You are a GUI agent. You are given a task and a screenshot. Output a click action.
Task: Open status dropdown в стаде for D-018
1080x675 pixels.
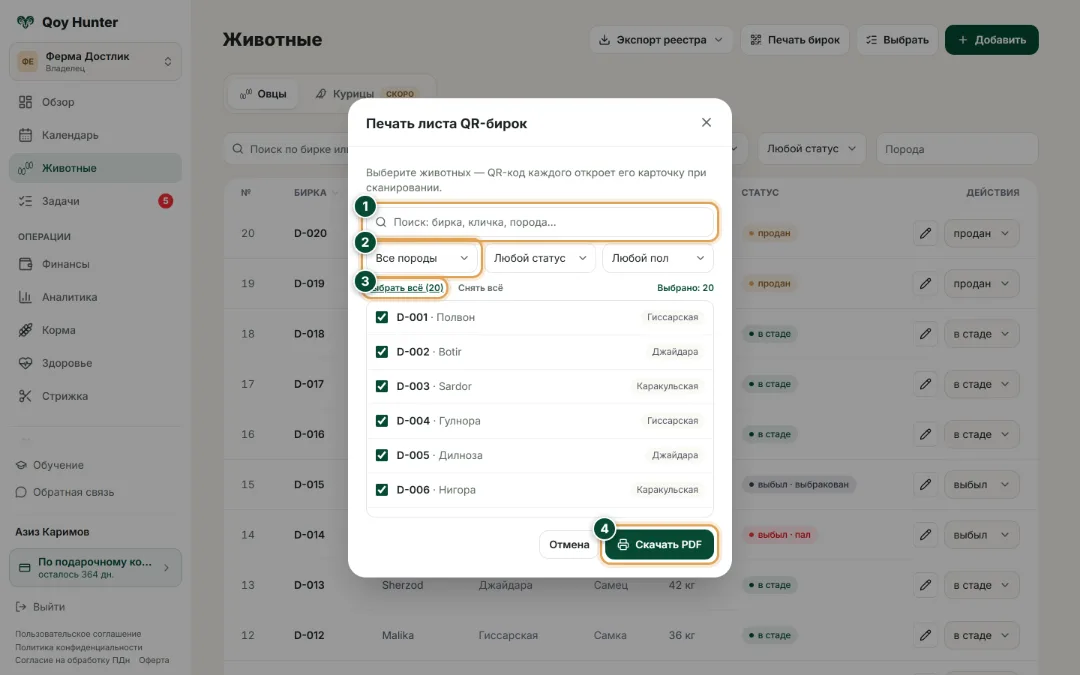(x=981, y=334)
